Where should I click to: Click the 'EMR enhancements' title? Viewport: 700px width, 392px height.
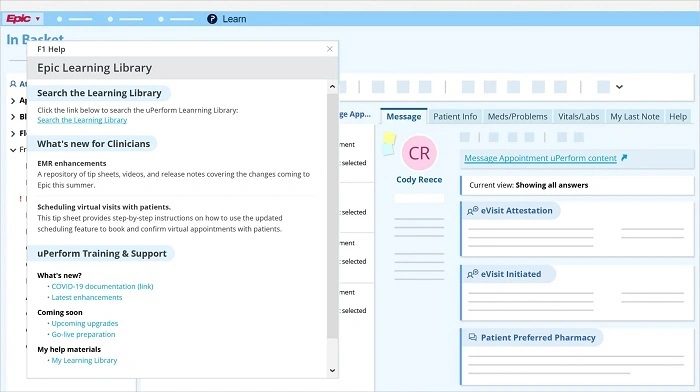click(72, 163)
